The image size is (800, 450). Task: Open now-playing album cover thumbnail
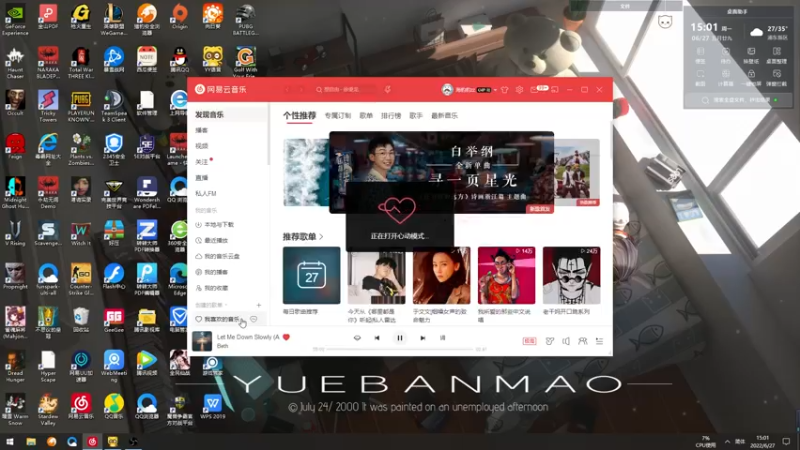tap(202, 341)
